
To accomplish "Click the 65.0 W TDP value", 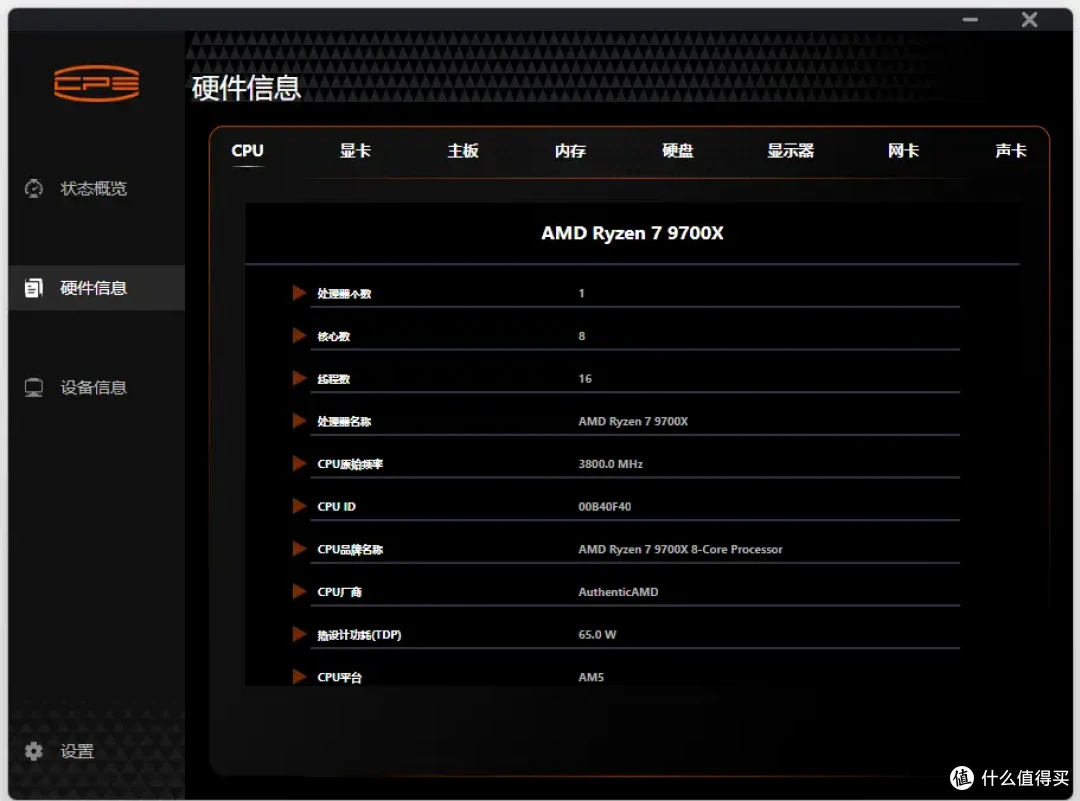I will (x=597, y=634).
